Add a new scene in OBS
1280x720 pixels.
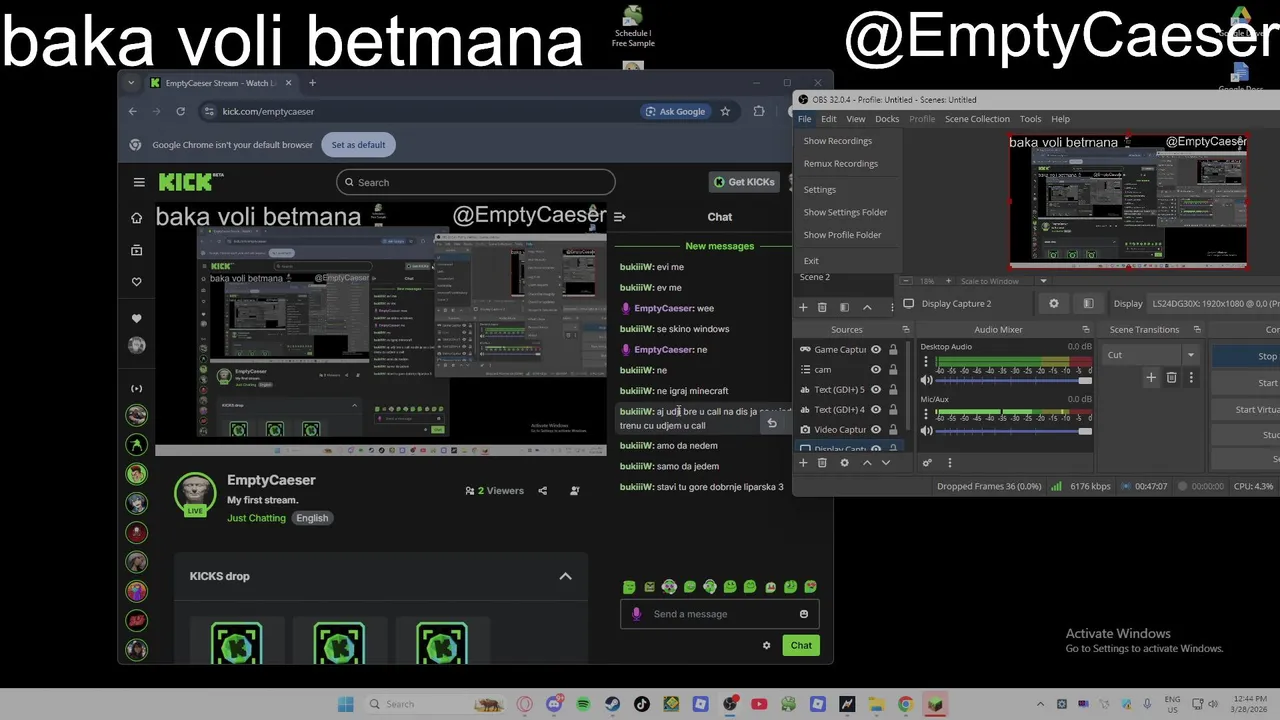(x=802, y=307)
